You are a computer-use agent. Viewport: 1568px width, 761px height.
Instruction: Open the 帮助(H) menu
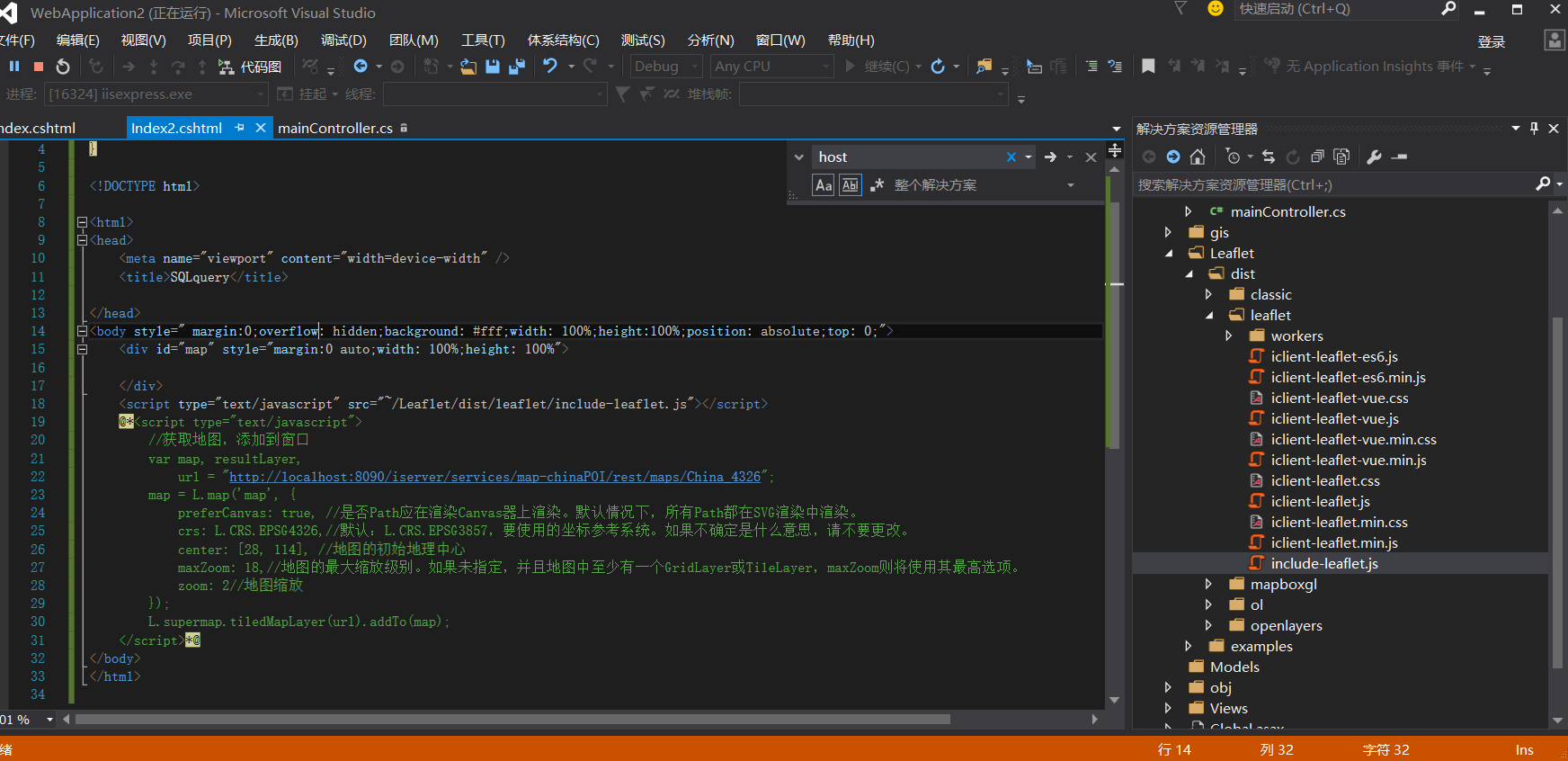pos(851,40)
